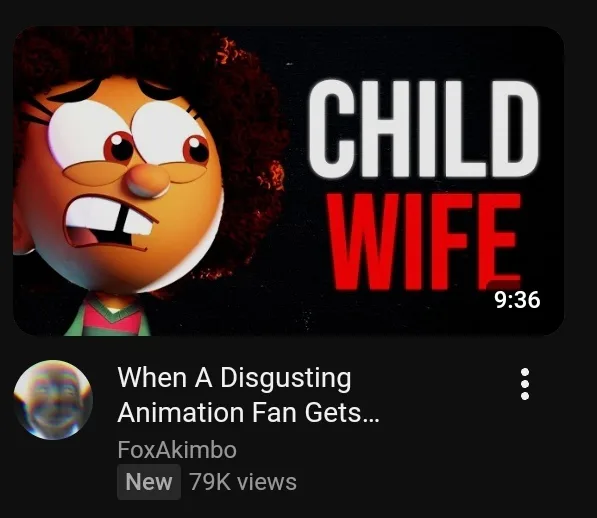Click the 79K views text
Viewport: 597px width, 518px height.
click(243, 482)
